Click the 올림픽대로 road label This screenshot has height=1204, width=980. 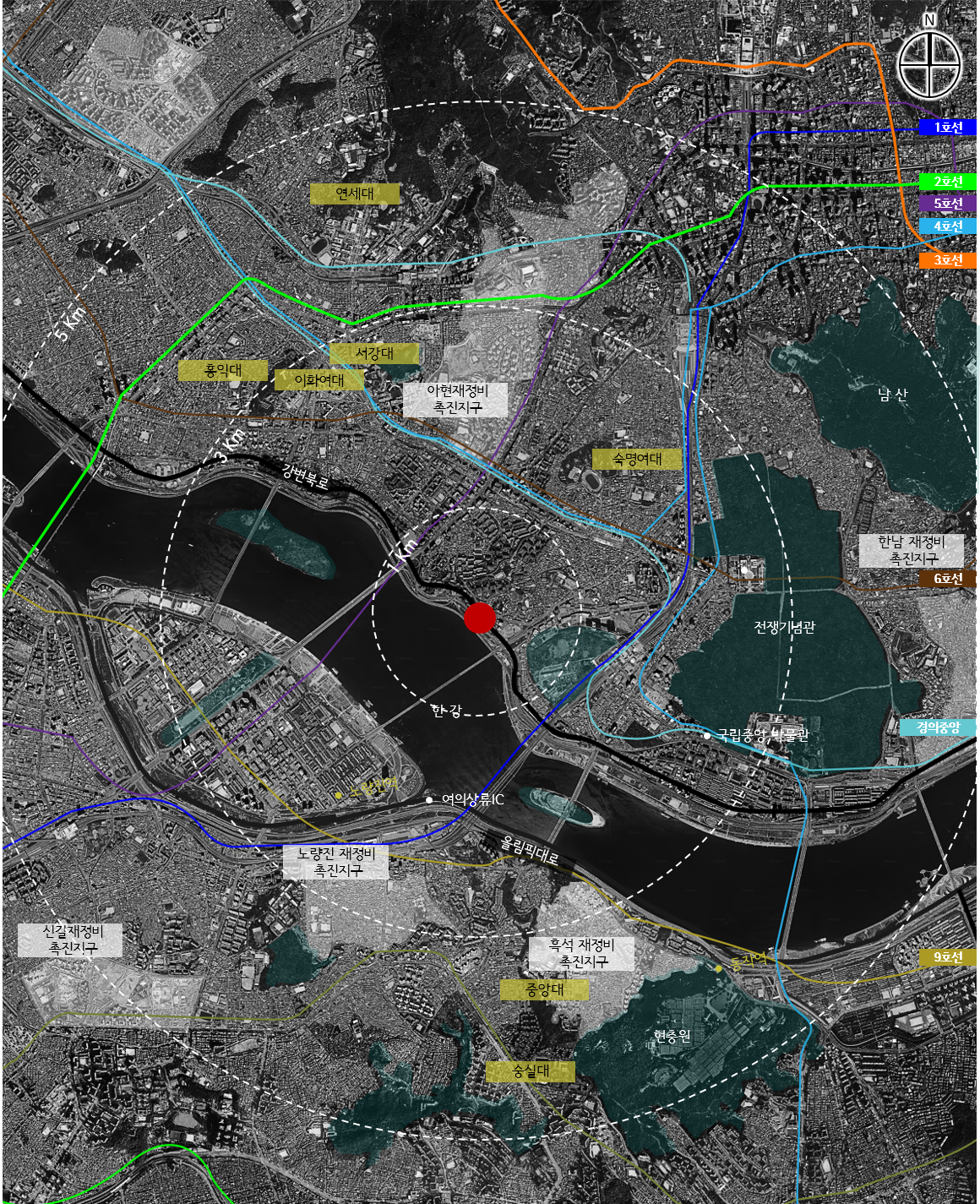tap(531, 850)
